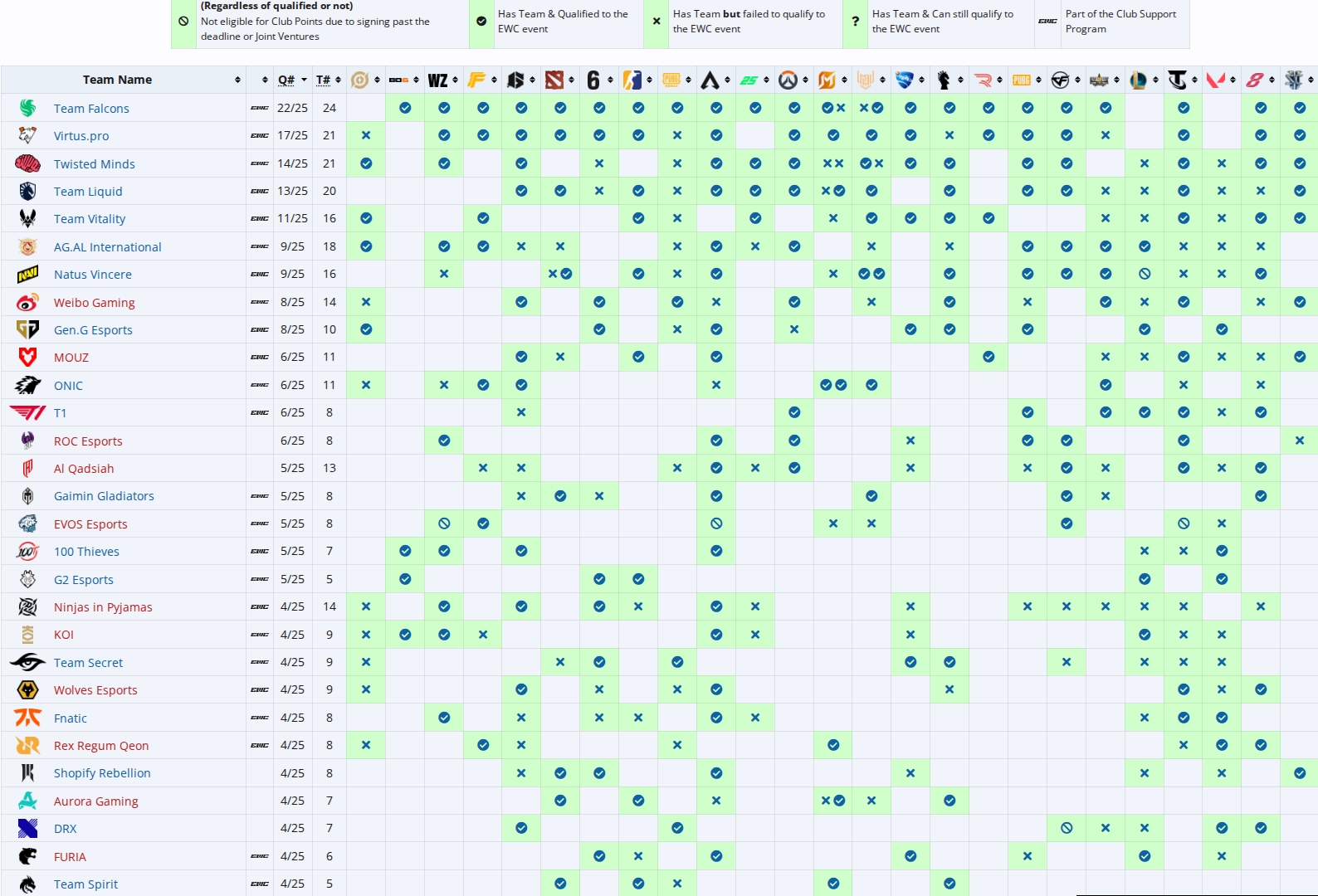Sort by the Overwatch column icon
Viewport: 1318px width, 896px height.
pyautogui.click(x=788, y=80)
